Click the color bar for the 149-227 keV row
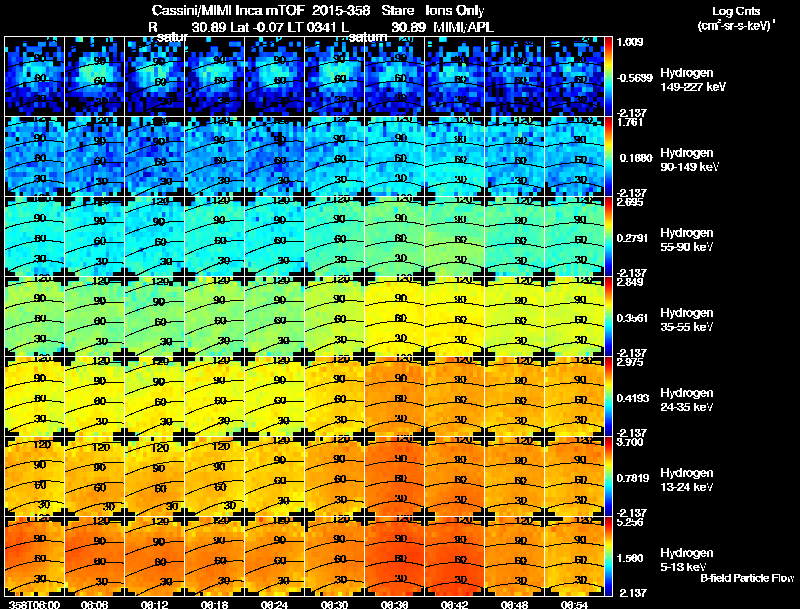This screenshot has height=609, width=800. (608, 77)
